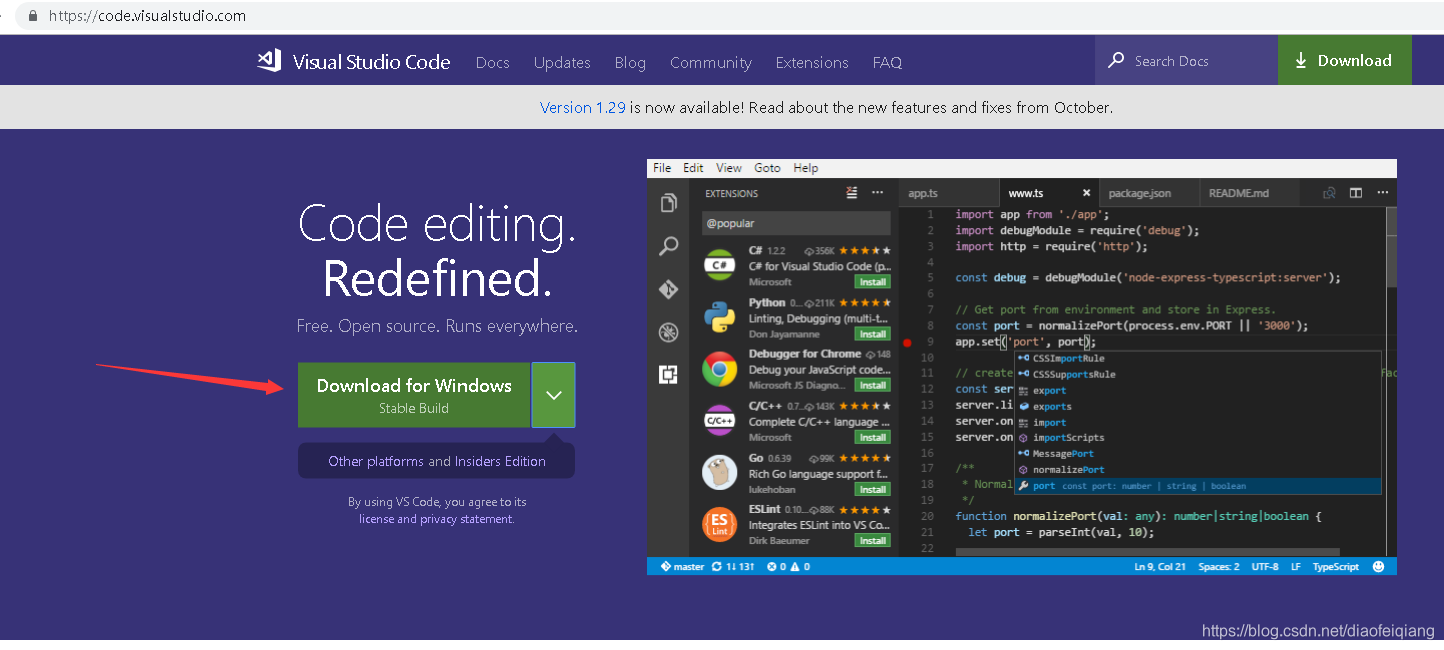Click the C# extension logo

[x=720, y=265]
